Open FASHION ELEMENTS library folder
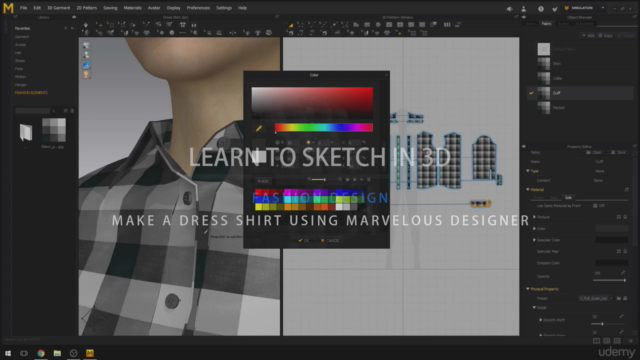The image size is (640, 360). click(x=31, y=93)
